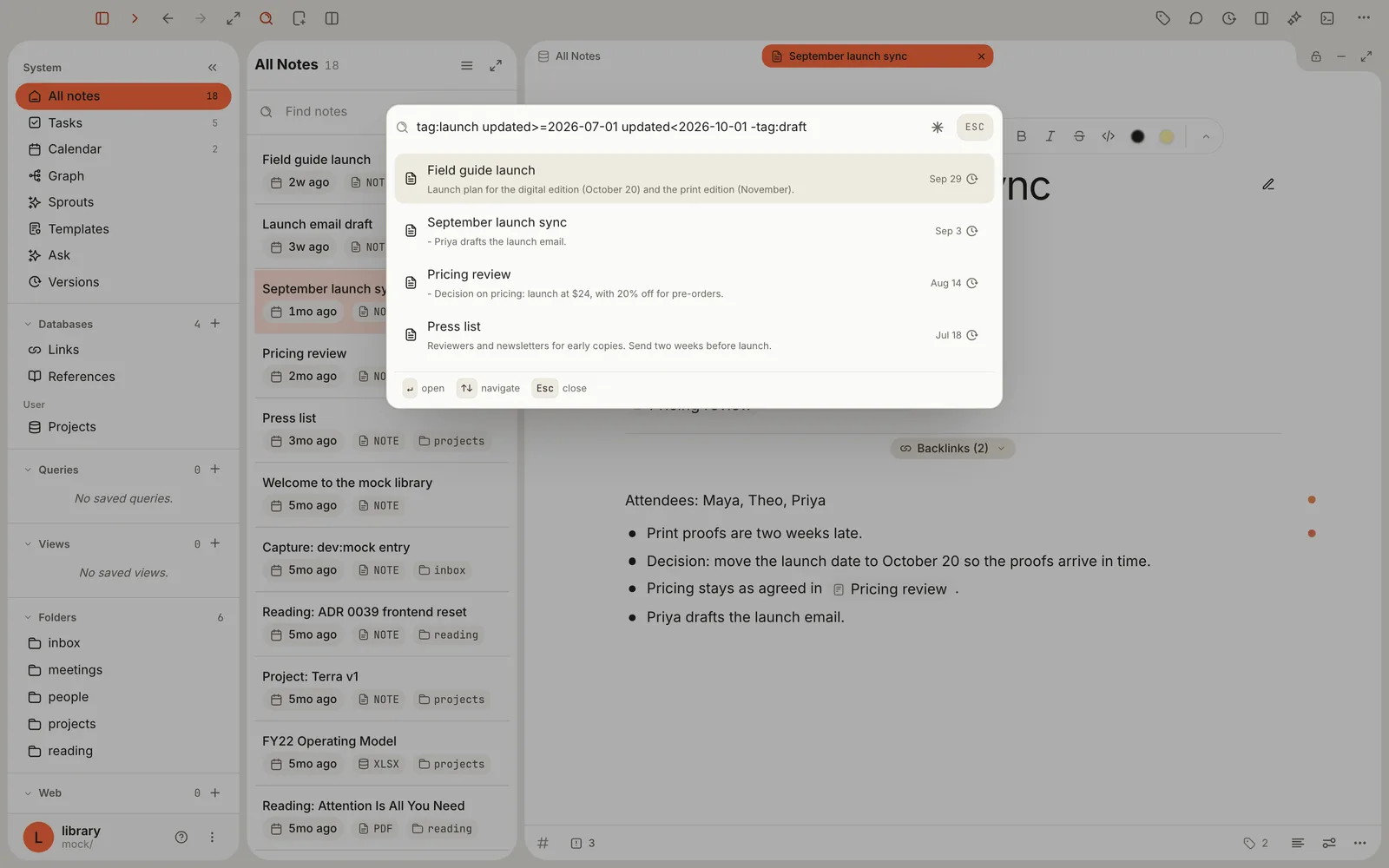This screenshot has width=1389, height=868.
Task: Close the September launch sync tab
Action: click(981, 56)
